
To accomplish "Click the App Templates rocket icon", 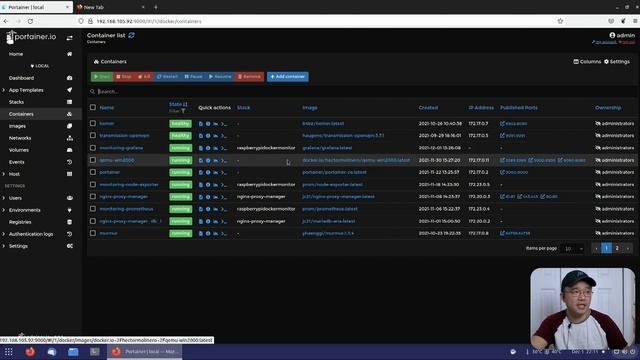I will [x=69, y=90].
